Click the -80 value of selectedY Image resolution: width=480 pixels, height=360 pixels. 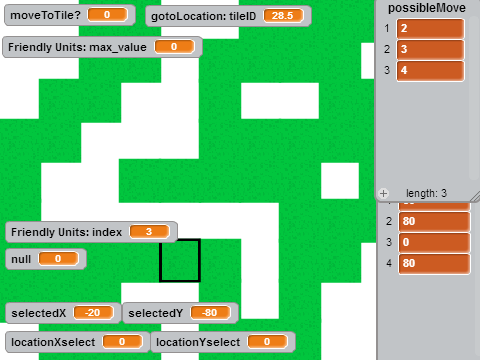click(x=210, y=313)
